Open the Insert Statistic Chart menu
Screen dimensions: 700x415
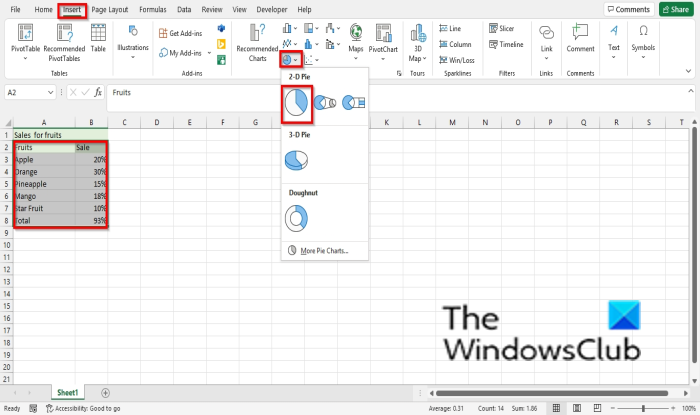[311, 44]
